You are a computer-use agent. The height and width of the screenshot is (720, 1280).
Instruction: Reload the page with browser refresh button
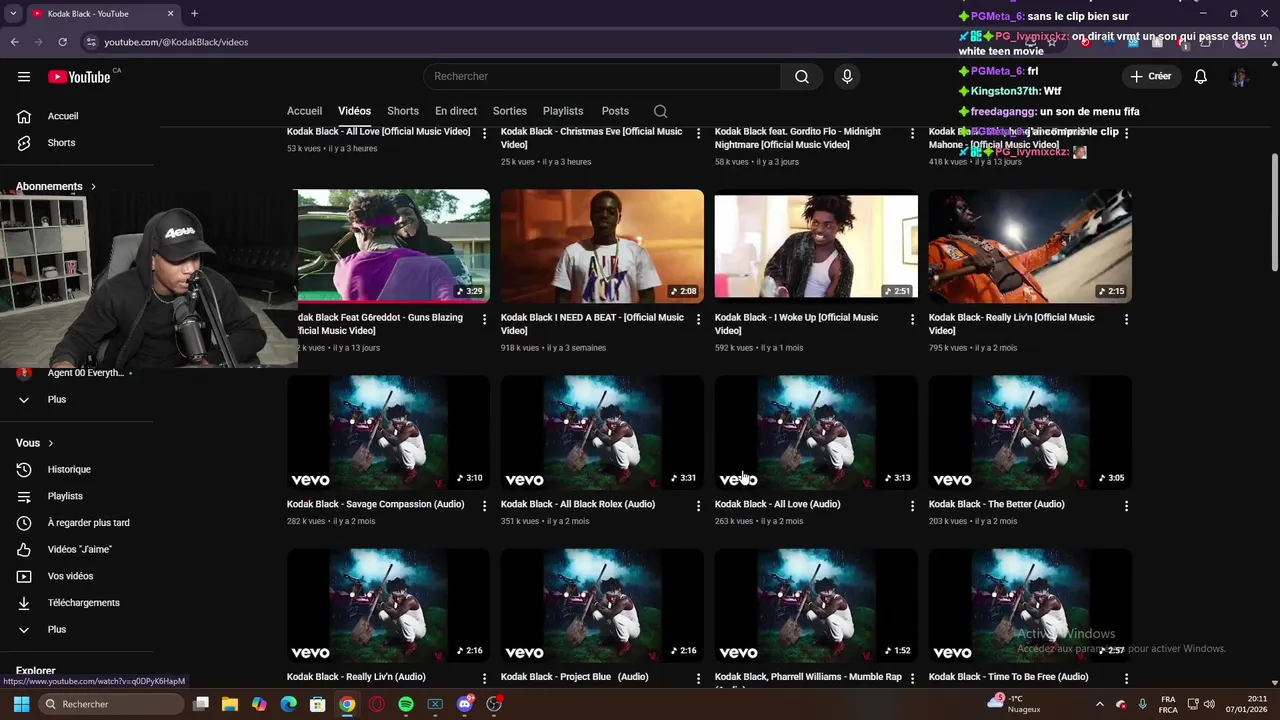pos(62,42)
